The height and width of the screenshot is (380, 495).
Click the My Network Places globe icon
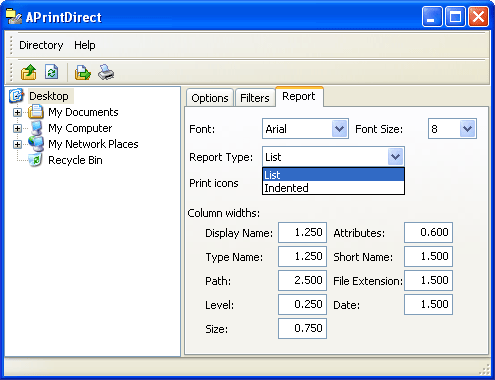click(x=36, y=144)
